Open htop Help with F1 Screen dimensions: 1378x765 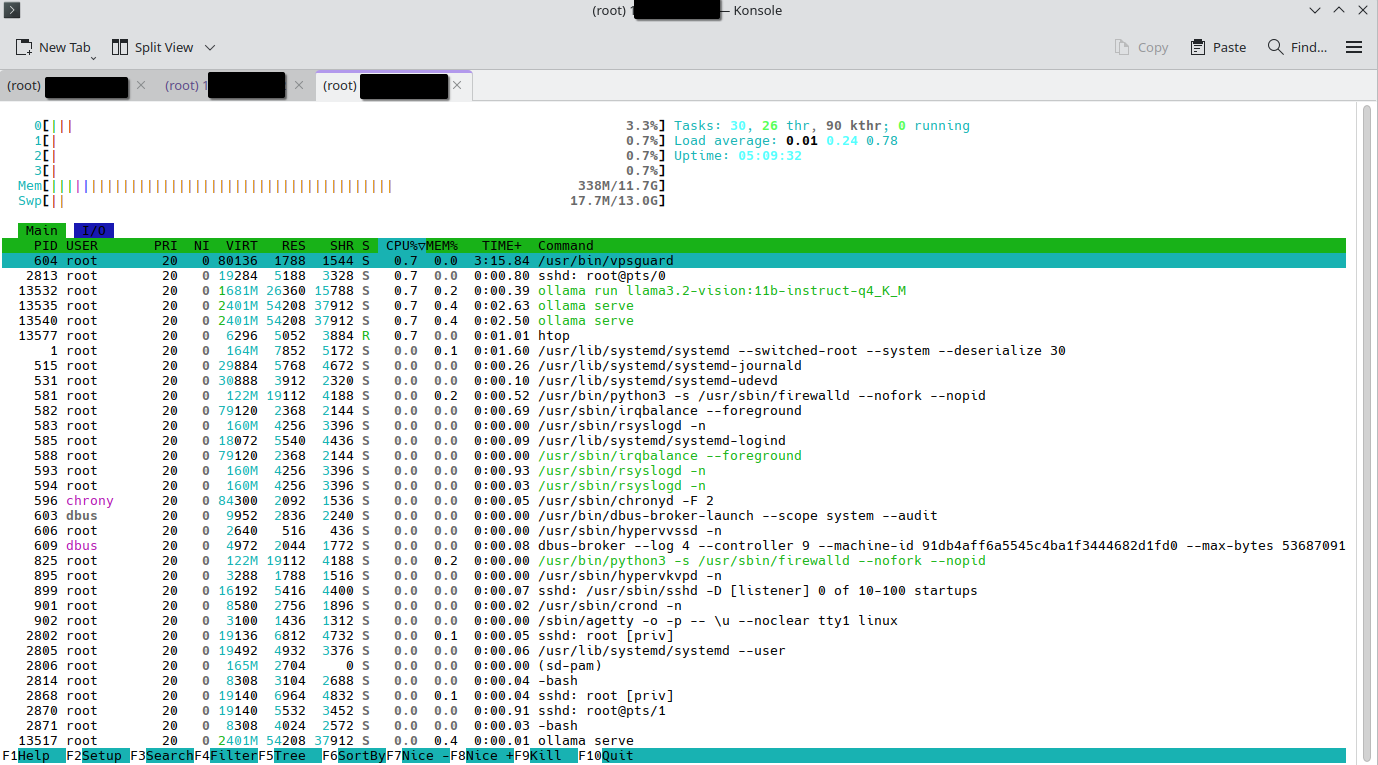coord(34,756)
